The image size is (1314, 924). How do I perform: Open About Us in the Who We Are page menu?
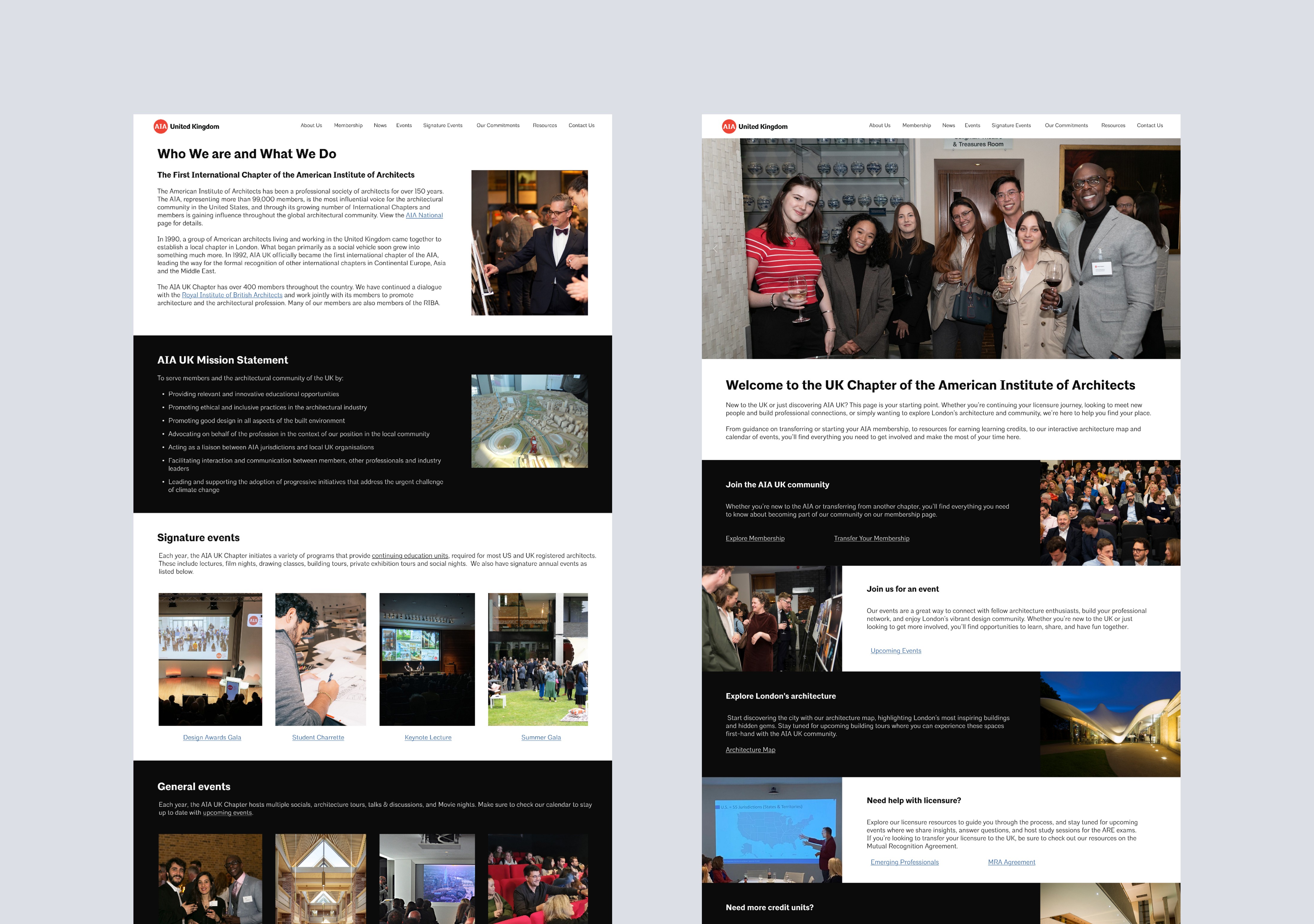coord(311,125)
